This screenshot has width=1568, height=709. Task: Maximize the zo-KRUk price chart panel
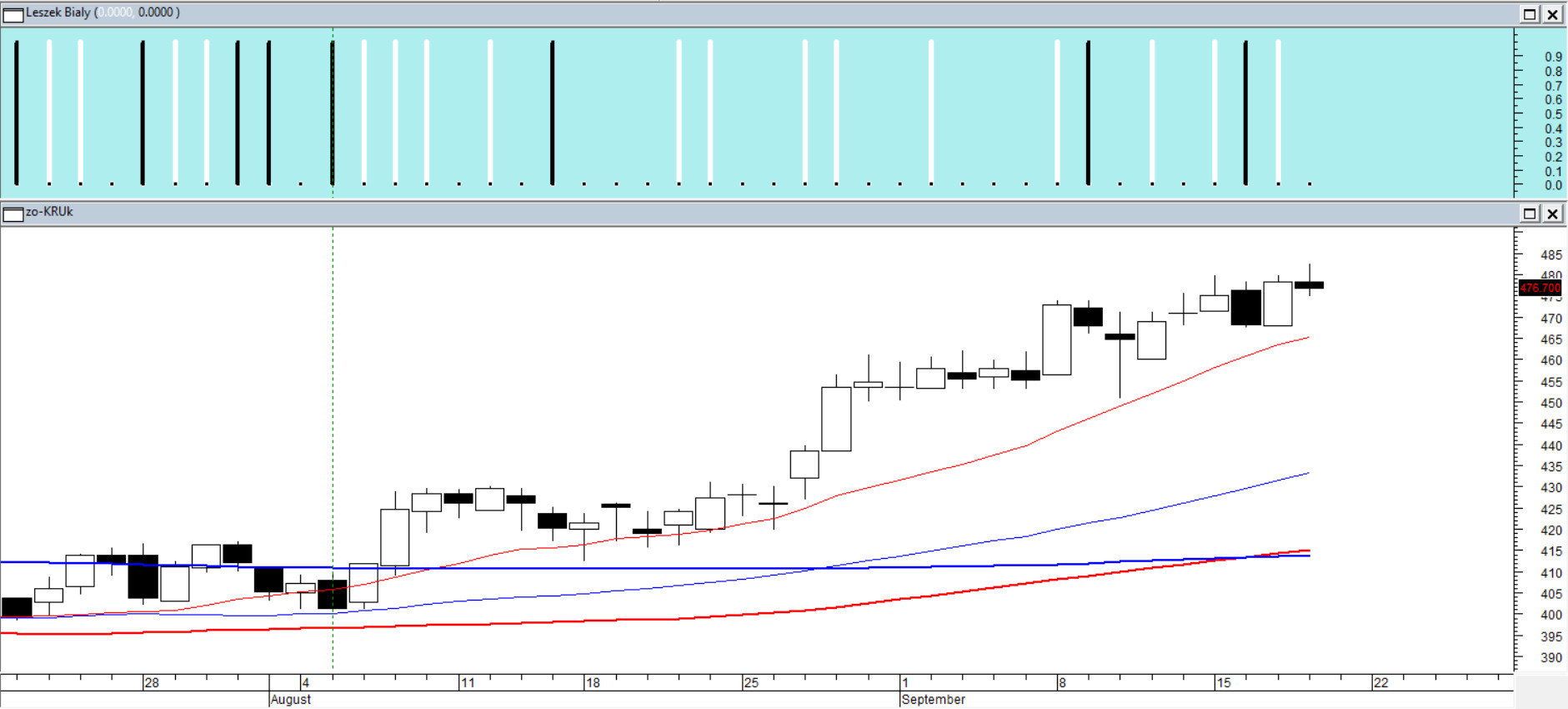1530,214
